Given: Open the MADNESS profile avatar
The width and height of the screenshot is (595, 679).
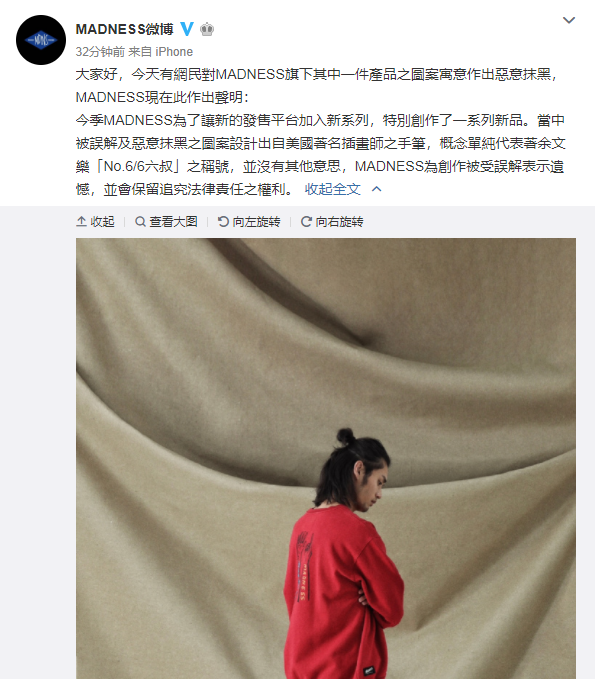Looking at the screenshot, I should 41,40.
